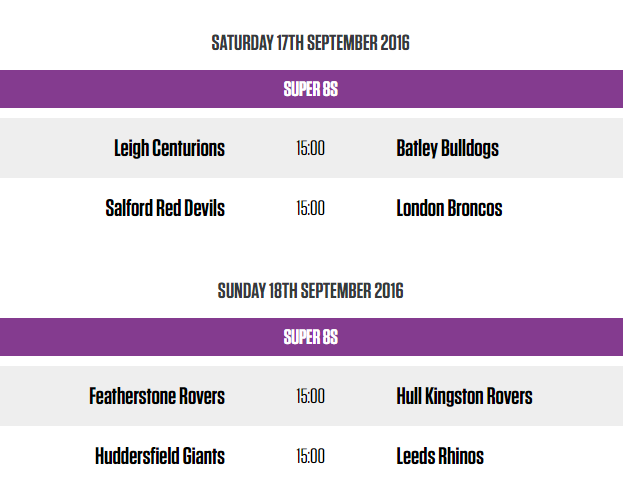
Task: Open the Batley Bulldogs team link
Action: [x=447, y=149]
